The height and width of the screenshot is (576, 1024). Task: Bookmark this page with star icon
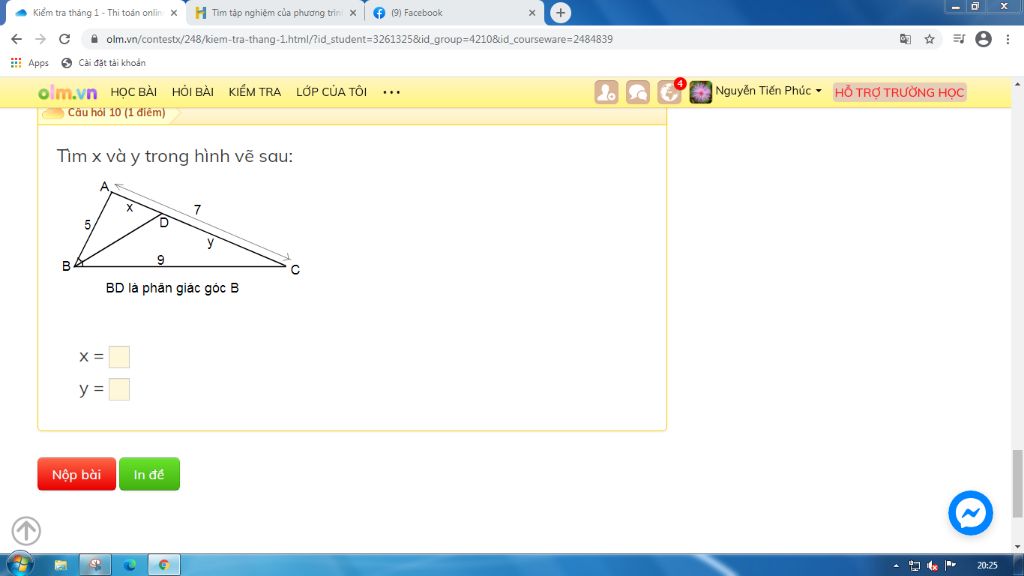pos(929,39)
